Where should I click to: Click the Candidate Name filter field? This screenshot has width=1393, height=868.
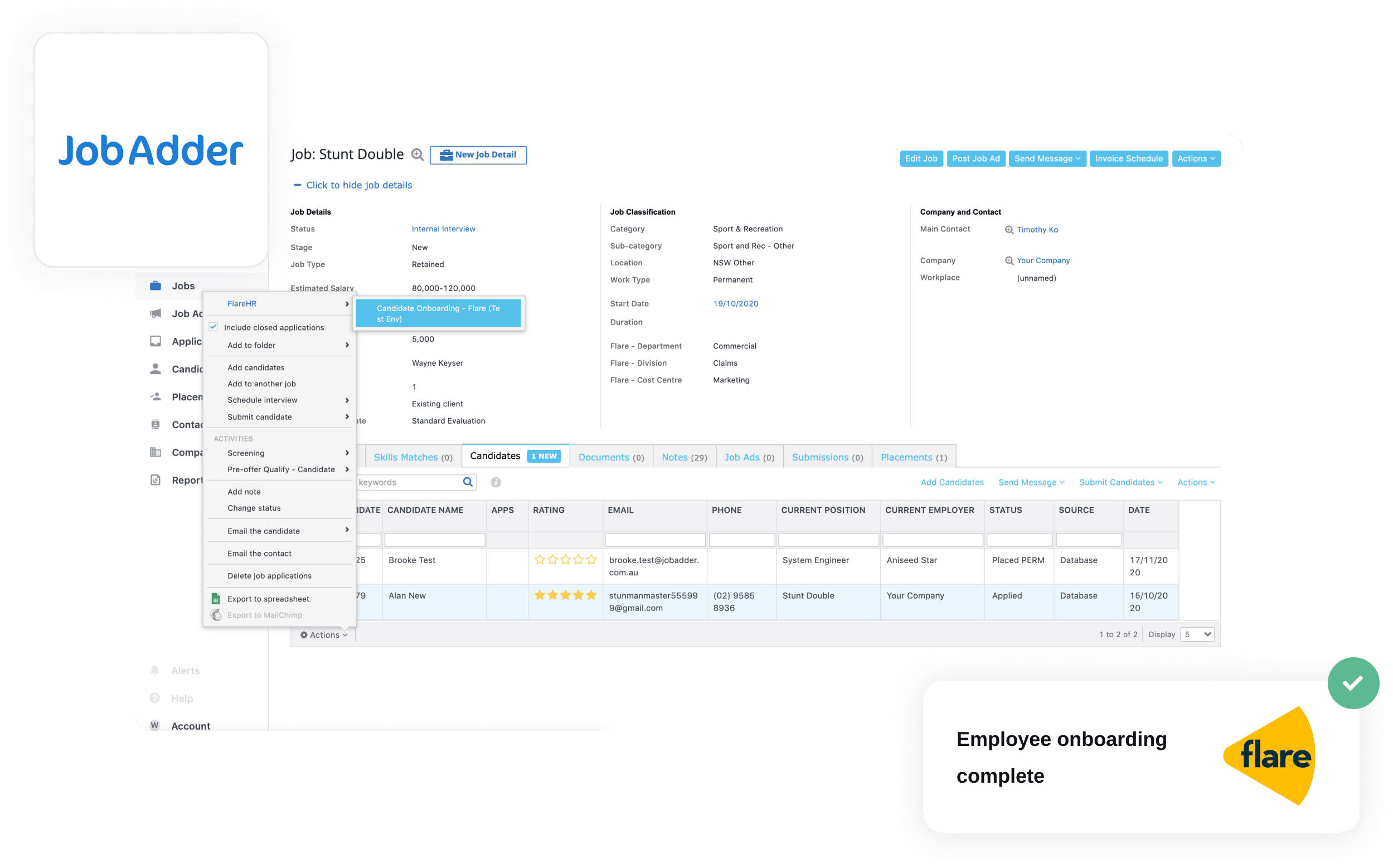click(x=434, y=540)
